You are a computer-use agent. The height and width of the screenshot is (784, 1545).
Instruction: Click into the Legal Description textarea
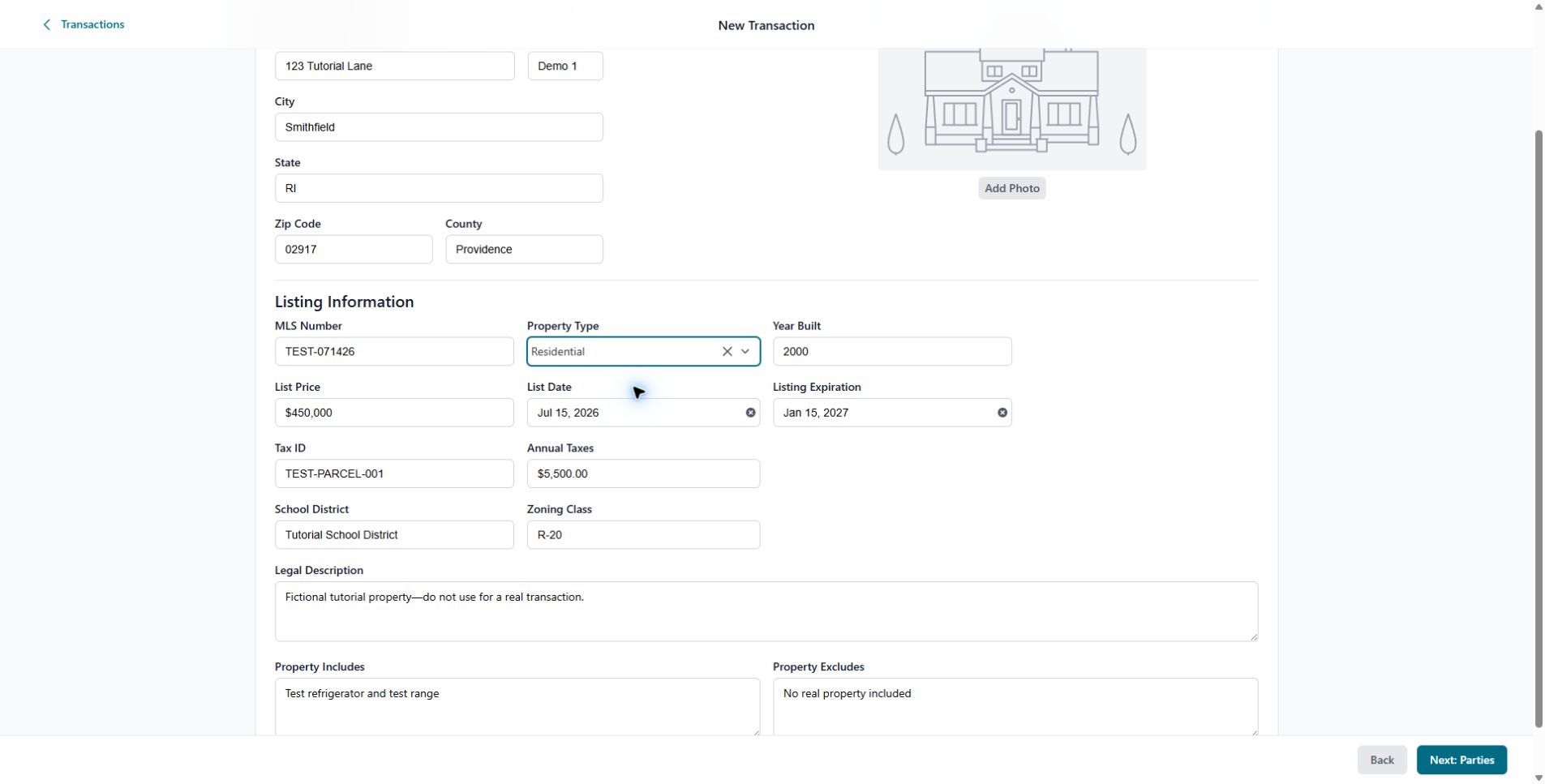click(x=766, y=611)
